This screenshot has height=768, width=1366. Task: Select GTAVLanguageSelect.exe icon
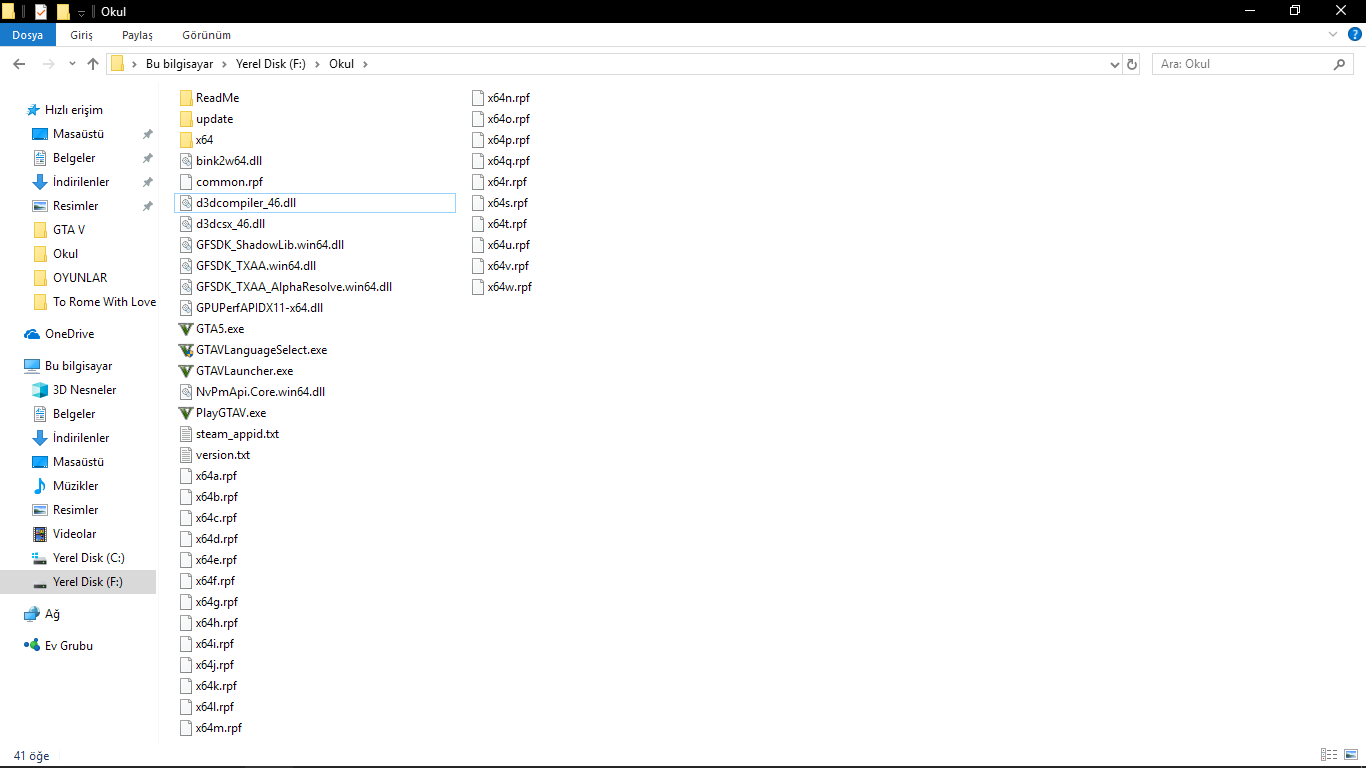coord(185,350)
